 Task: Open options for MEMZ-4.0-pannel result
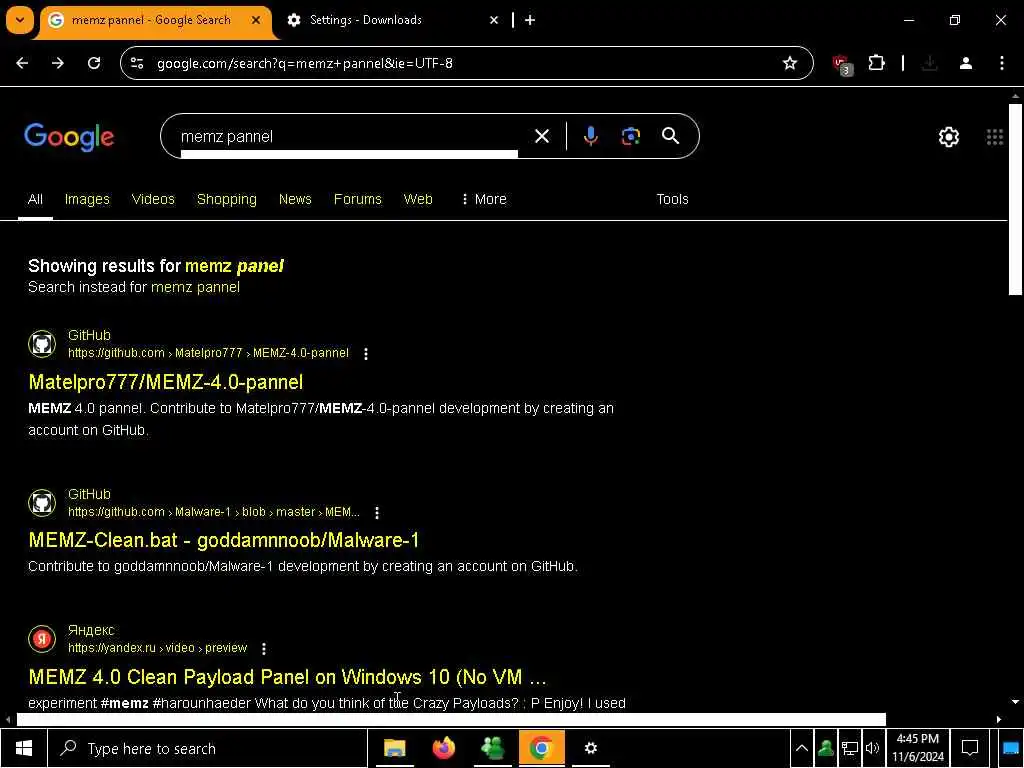[366, 353]
